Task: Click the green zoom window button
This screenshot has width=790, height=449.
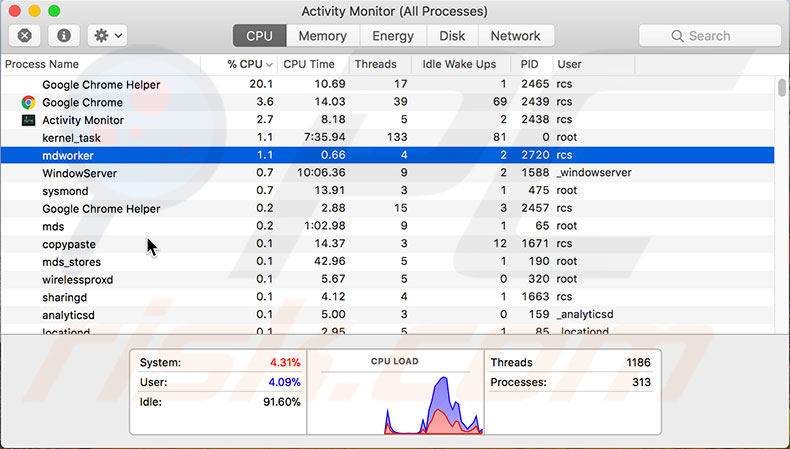Action: point(54,11)
